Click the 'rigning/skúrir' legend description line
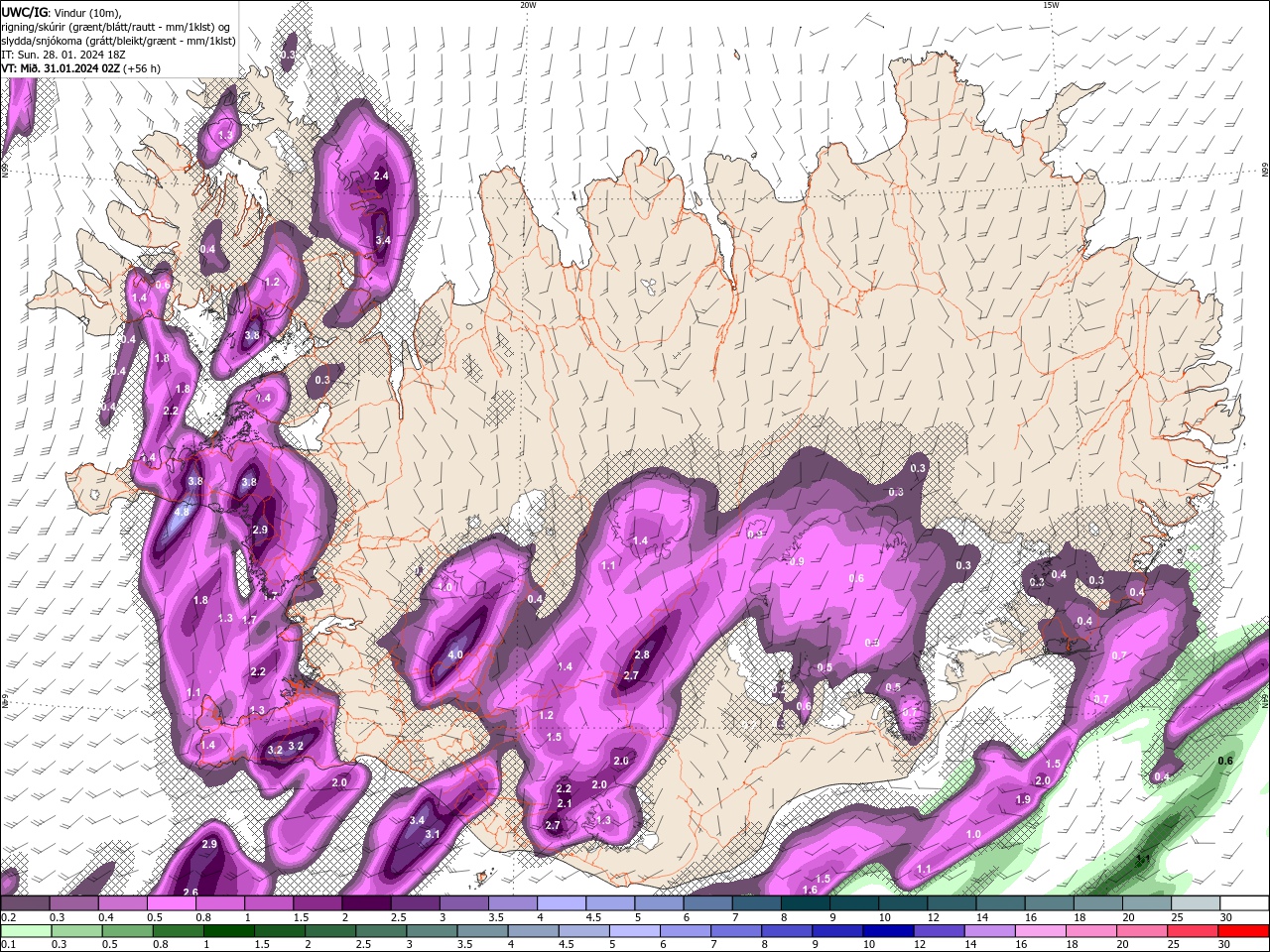The image size is (1270, 952). (x=117, y=27)
